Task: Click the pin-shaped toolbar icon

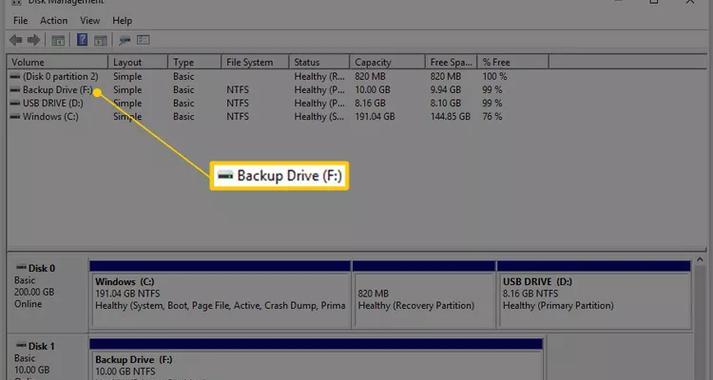Action: (x=124, y=40)
